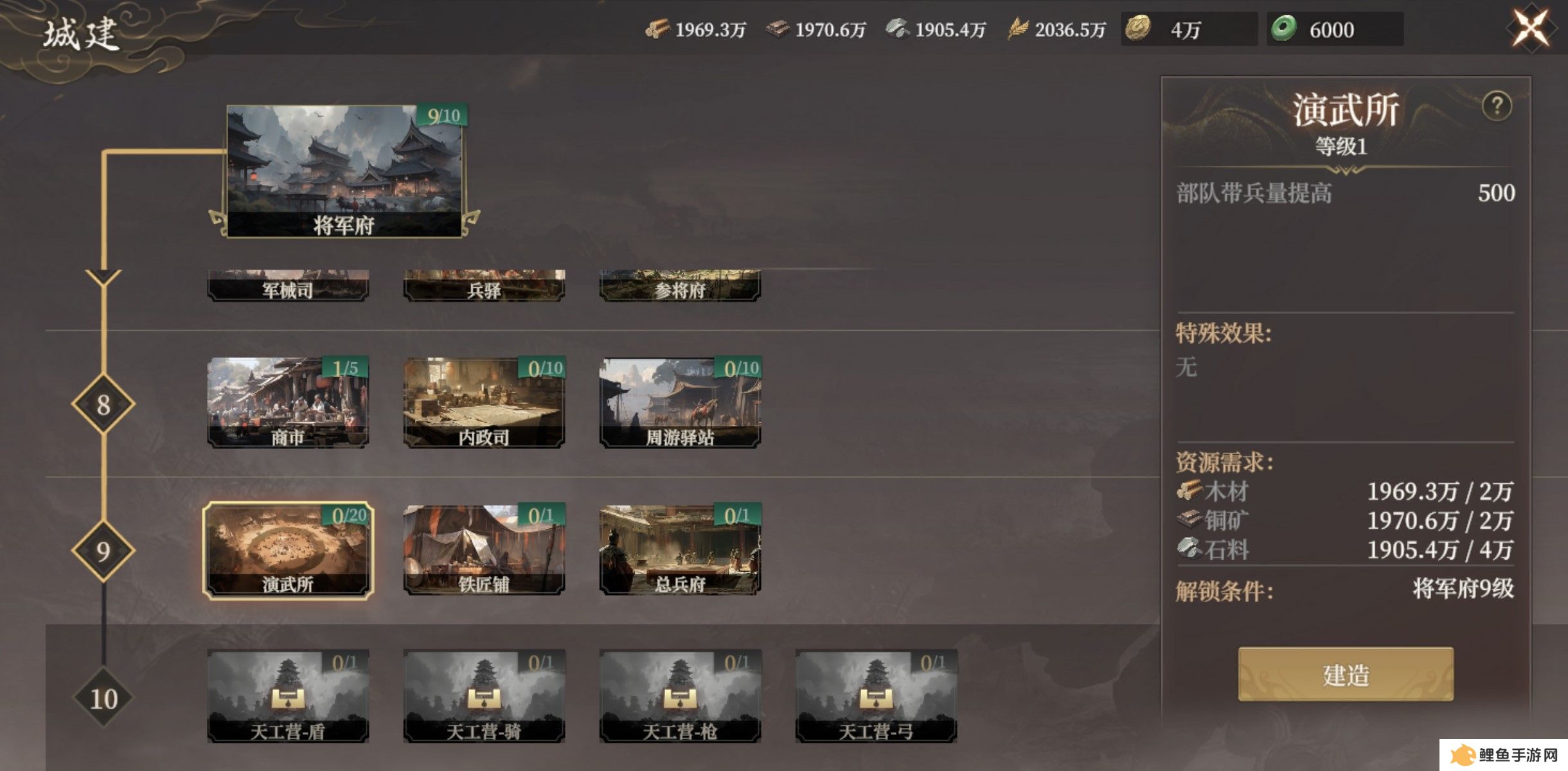The width and height of the screenshot is (1568, 771).
Task: Click the green jade currency icon
Action: pos(1284,28)
